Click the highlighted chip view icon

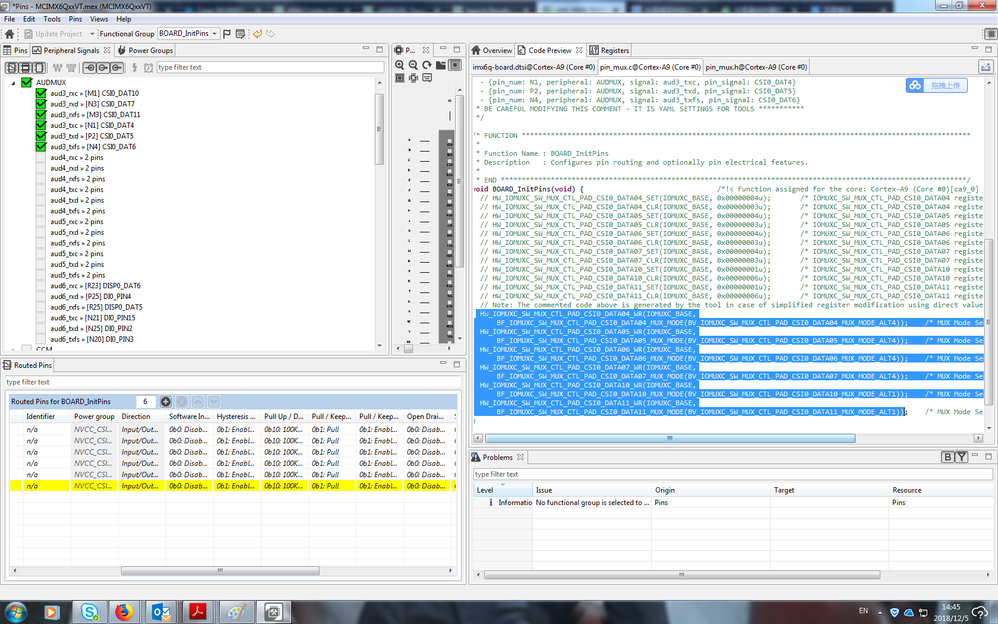point(454,65)
